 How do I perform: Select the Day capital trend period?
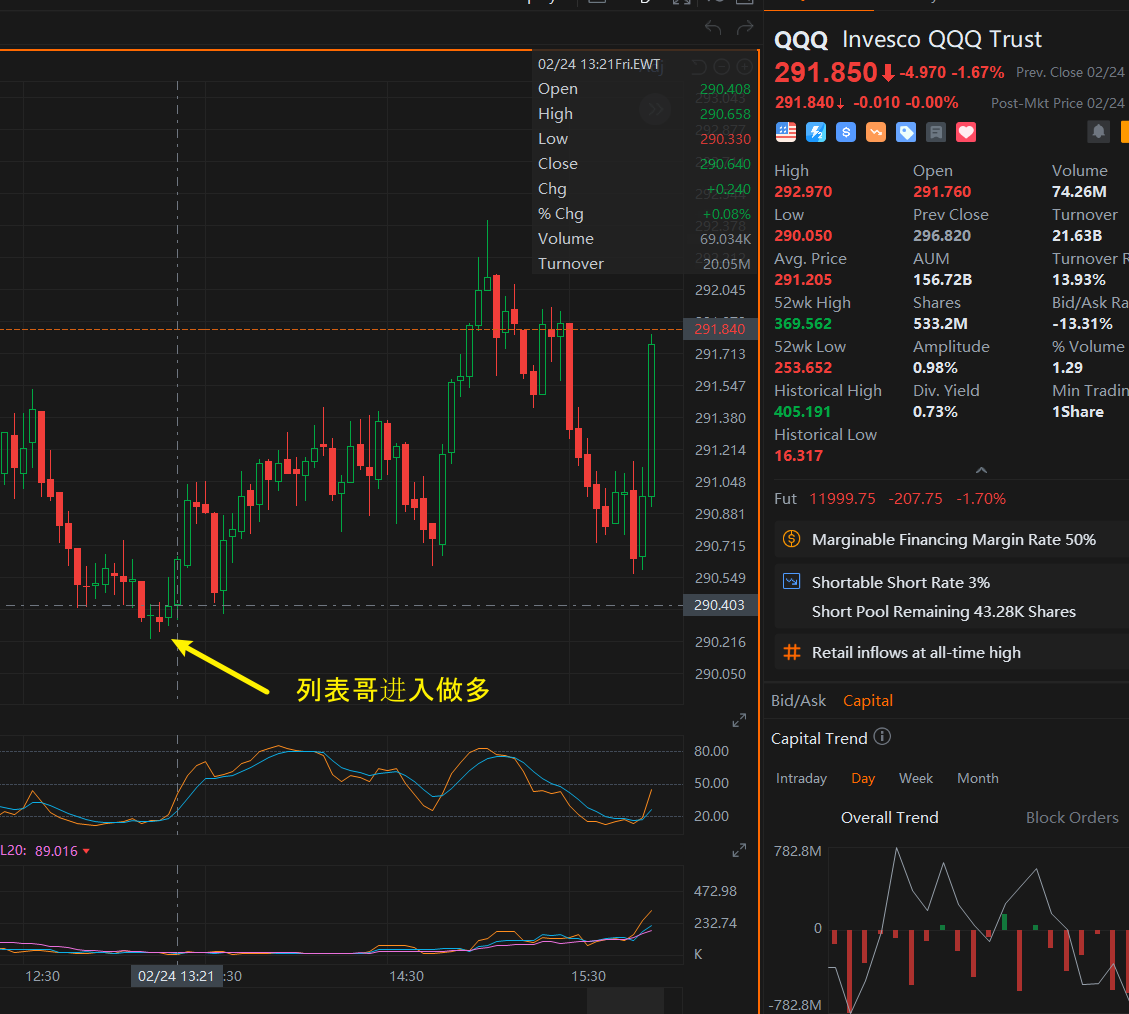click(x=863, y=779)
